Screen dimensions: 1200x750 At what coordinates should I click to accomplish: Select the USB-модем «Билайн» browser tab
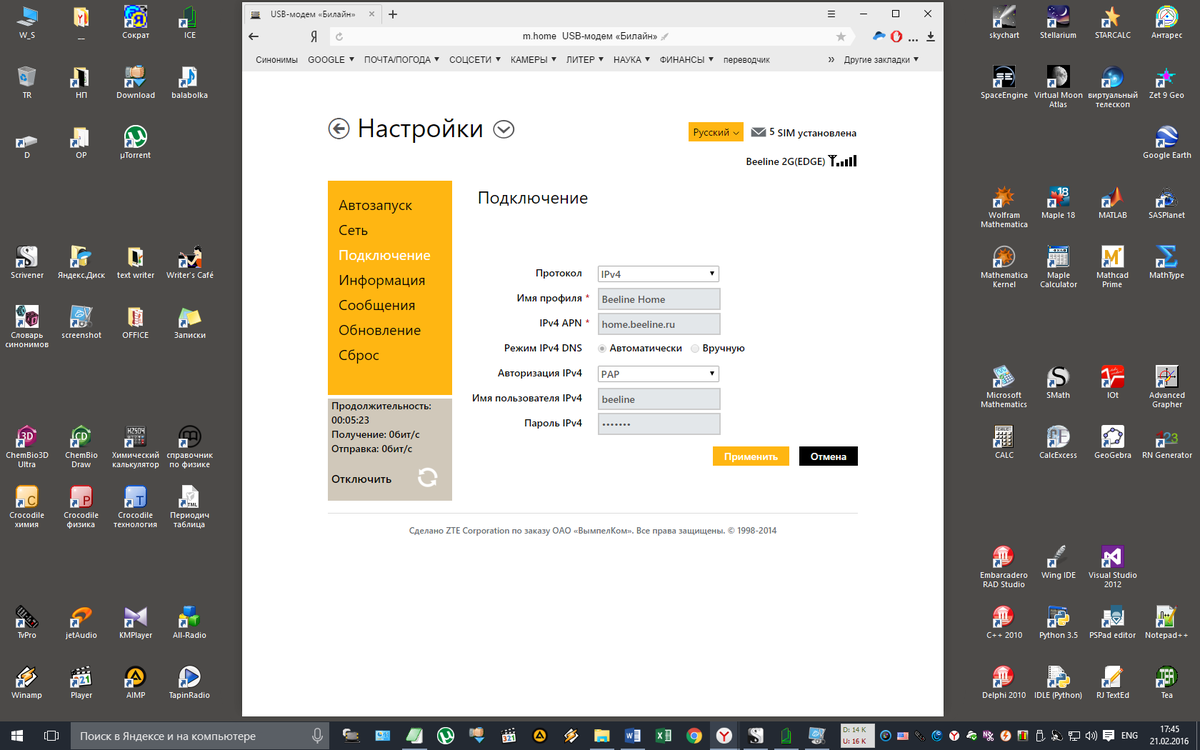pos(312,14)
